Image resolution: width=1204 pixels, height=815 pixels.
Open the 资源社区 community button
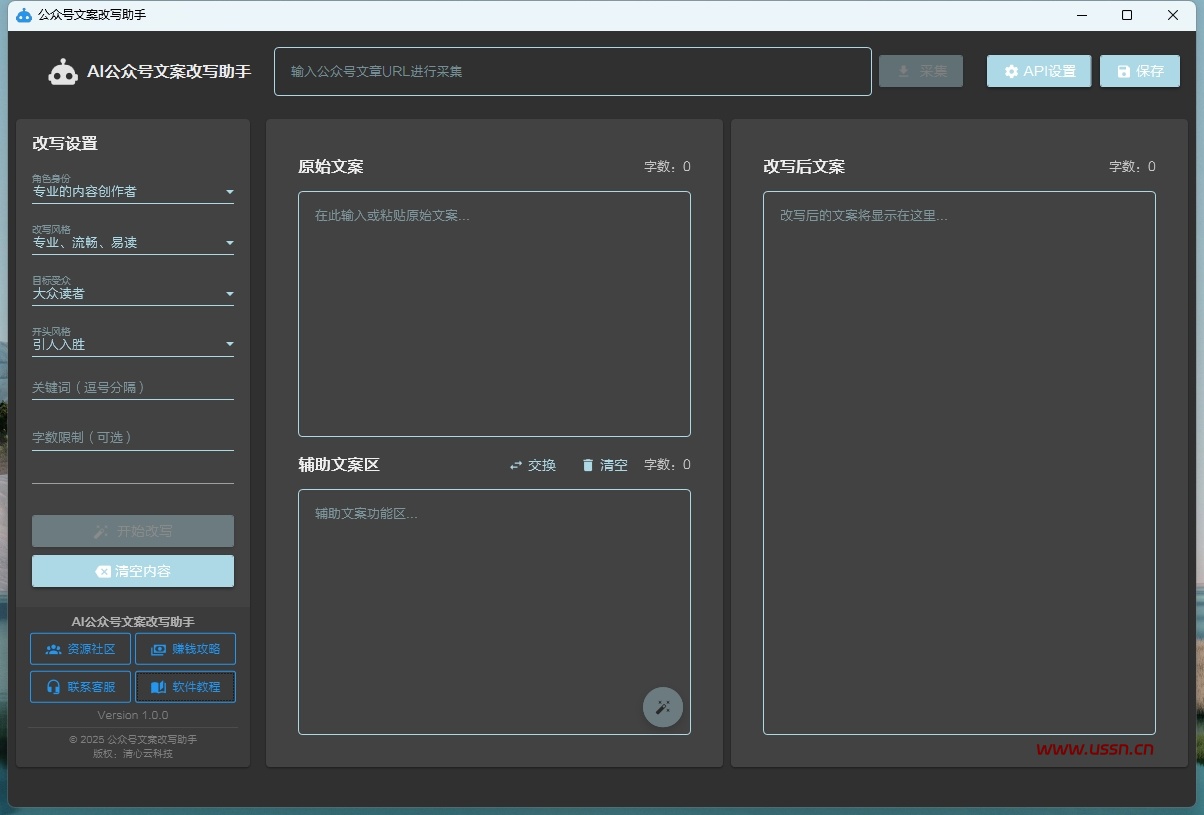click(x=81, y=649)
